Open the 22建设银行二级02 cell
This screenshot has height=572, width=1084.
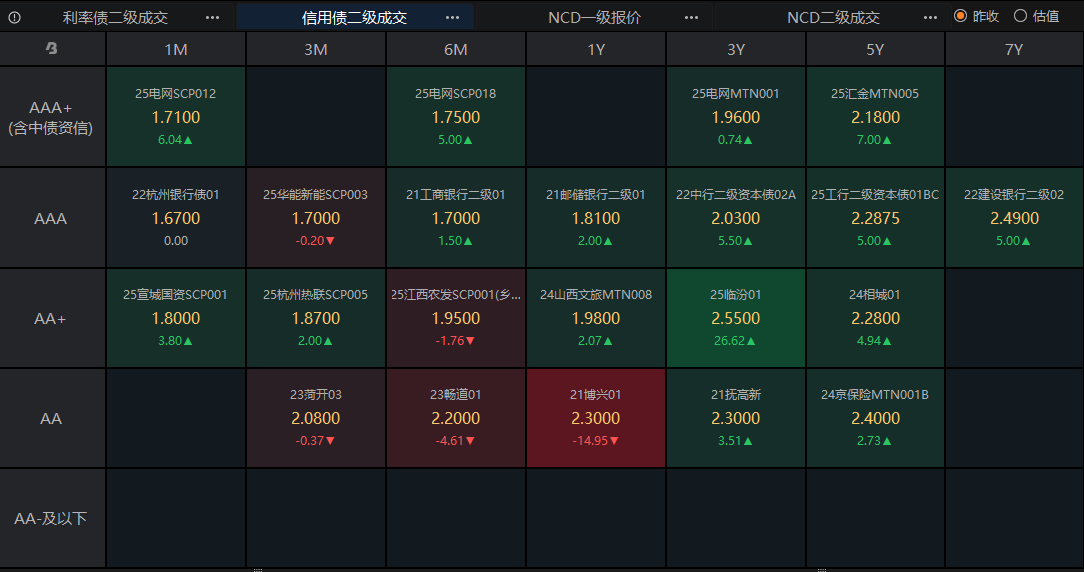(1014, 217)
